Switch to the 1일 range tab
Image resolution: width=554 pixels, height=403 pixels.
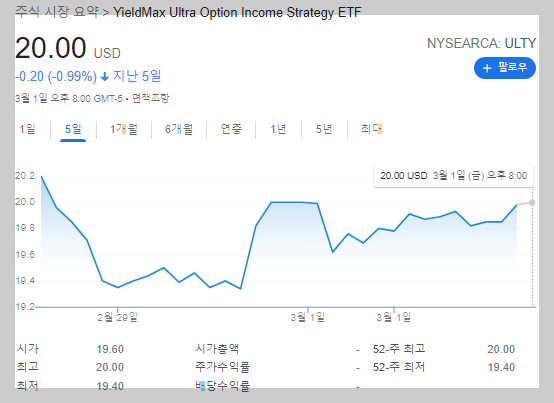point(27,129)
